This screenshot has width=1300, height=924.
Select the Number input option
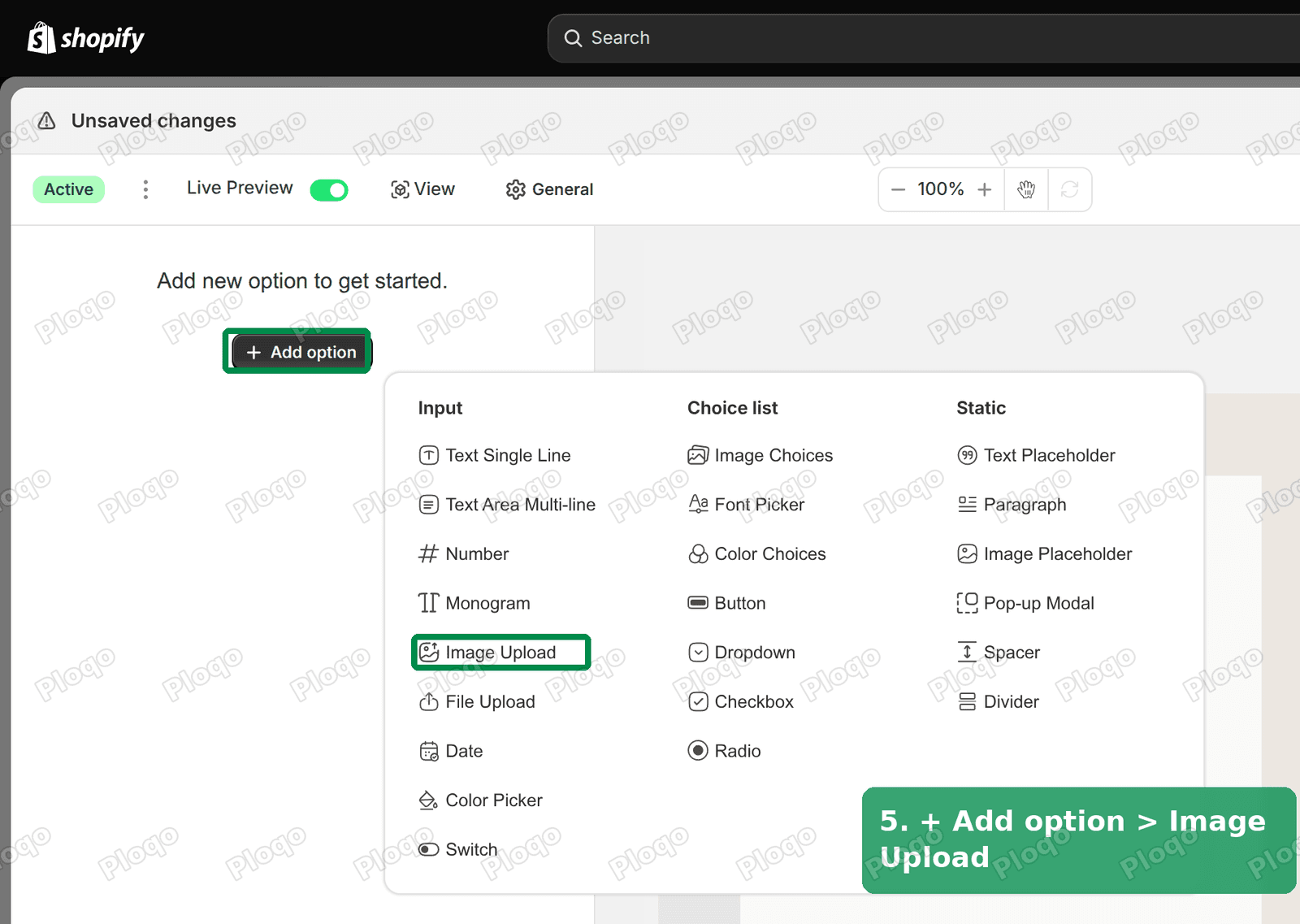464,554
